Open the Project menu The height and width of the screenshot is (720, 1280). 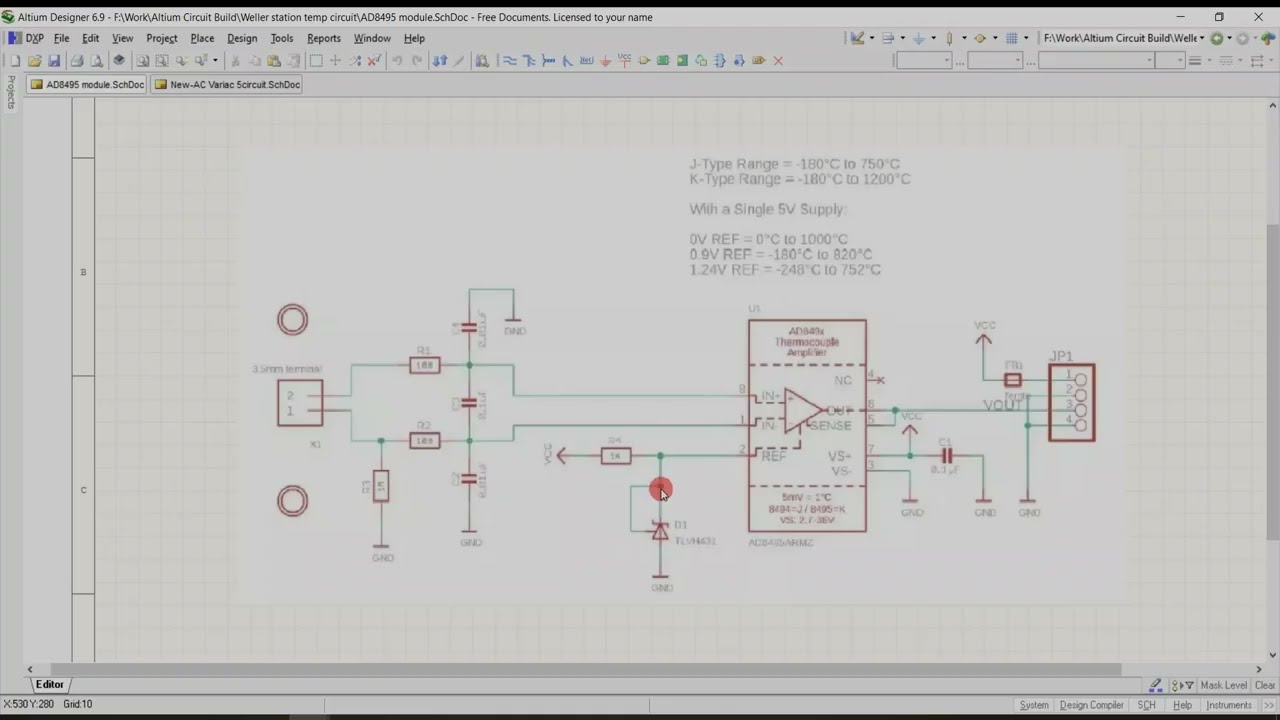162,38
